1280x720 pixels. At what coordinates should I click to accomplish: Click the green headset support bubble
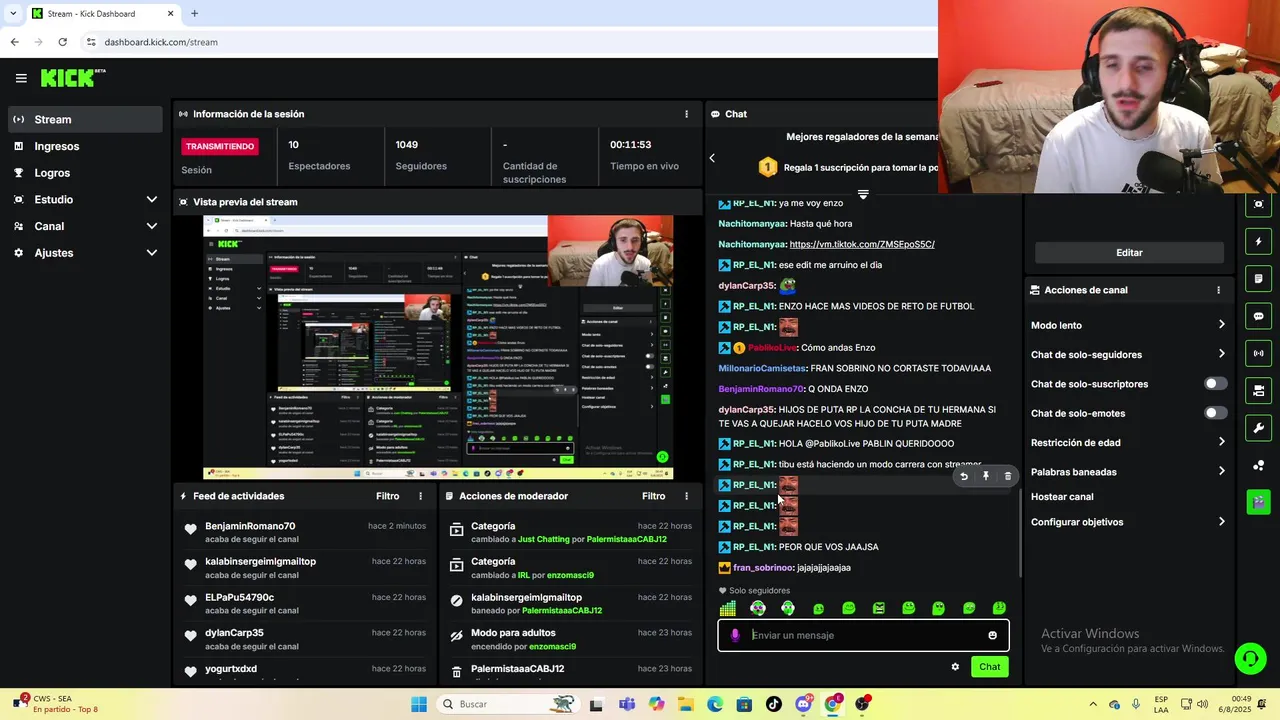click(x=1250, y=658)
